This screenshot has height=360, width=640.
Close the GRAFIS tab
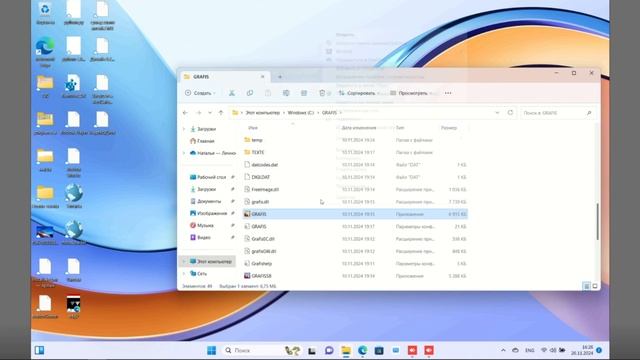262,77
